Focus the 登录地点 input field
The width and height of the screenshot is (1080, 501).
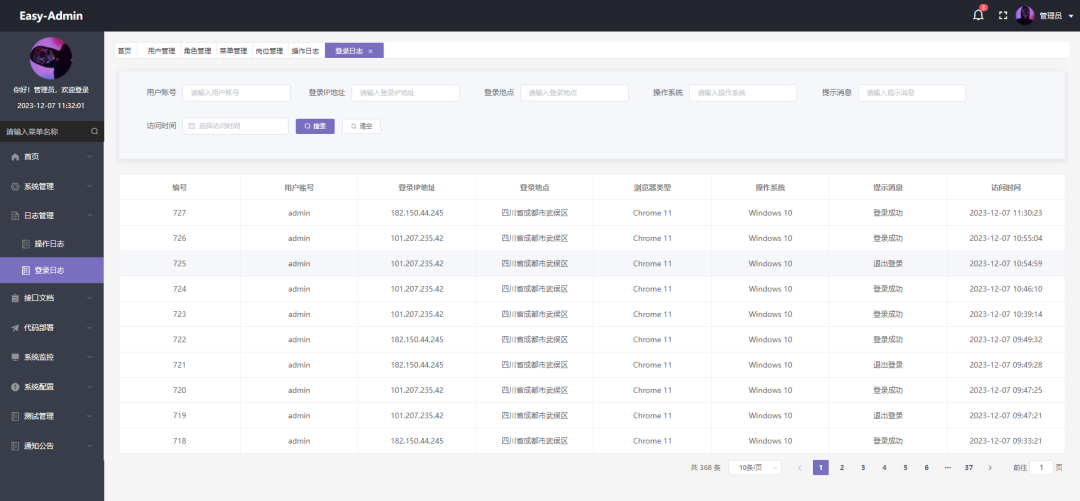coord(574,92)
